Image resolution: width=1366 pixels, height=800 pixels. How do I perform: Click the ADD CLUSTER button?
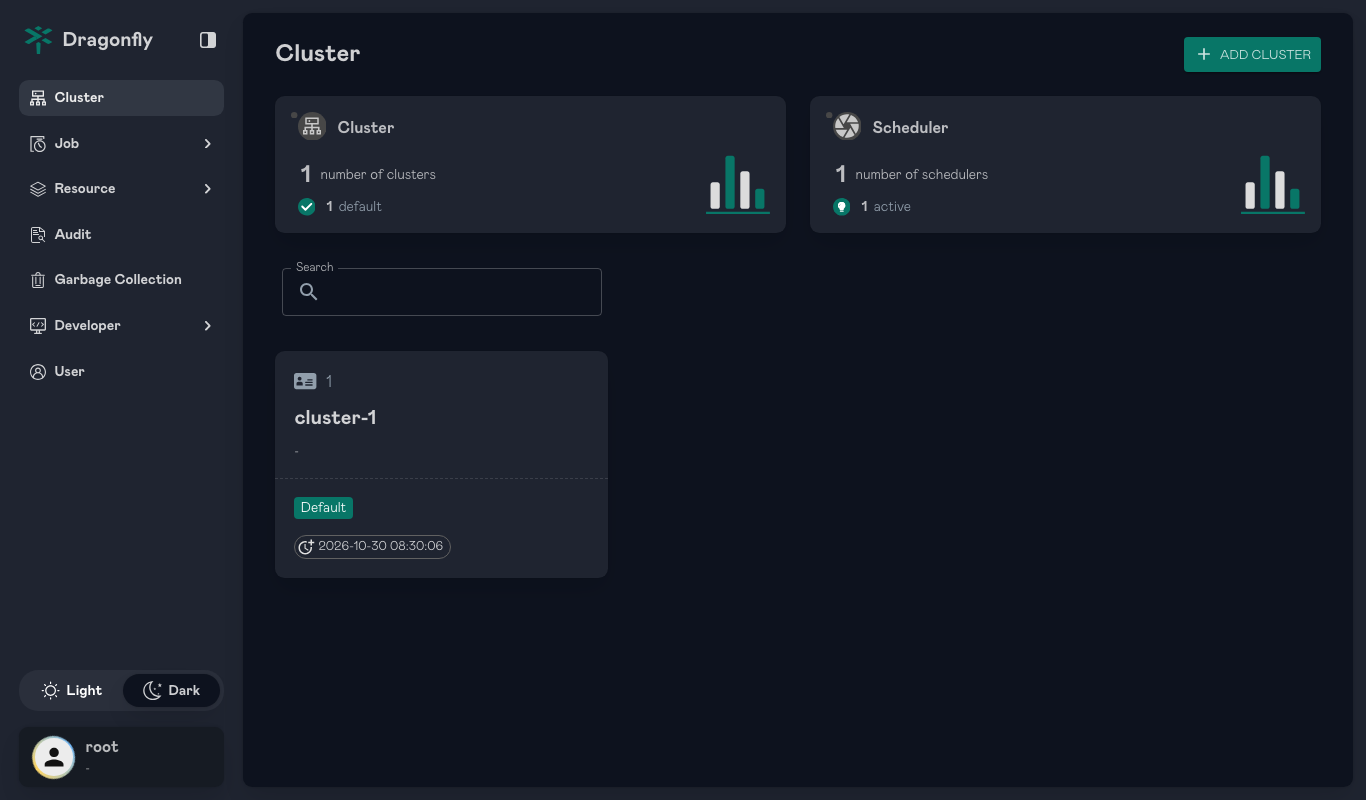1252,55
